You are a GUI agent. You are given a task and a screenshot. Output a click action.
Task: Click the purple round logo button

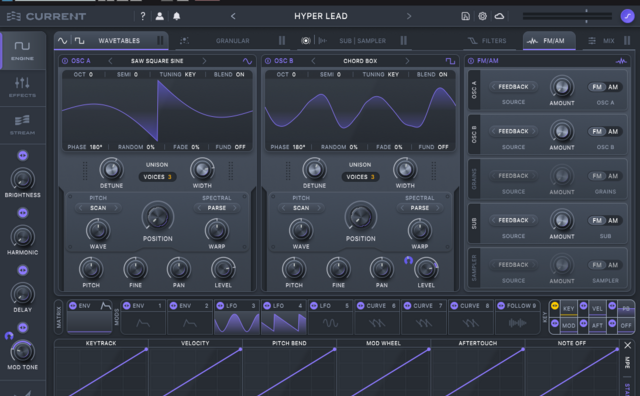click(x=627, y=16)
